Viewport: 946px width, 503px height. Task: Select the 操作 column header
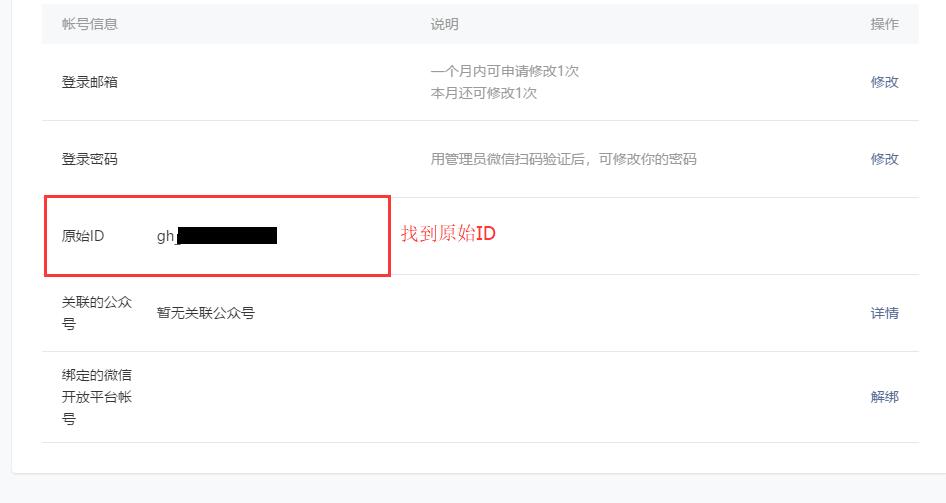[884, 24]
